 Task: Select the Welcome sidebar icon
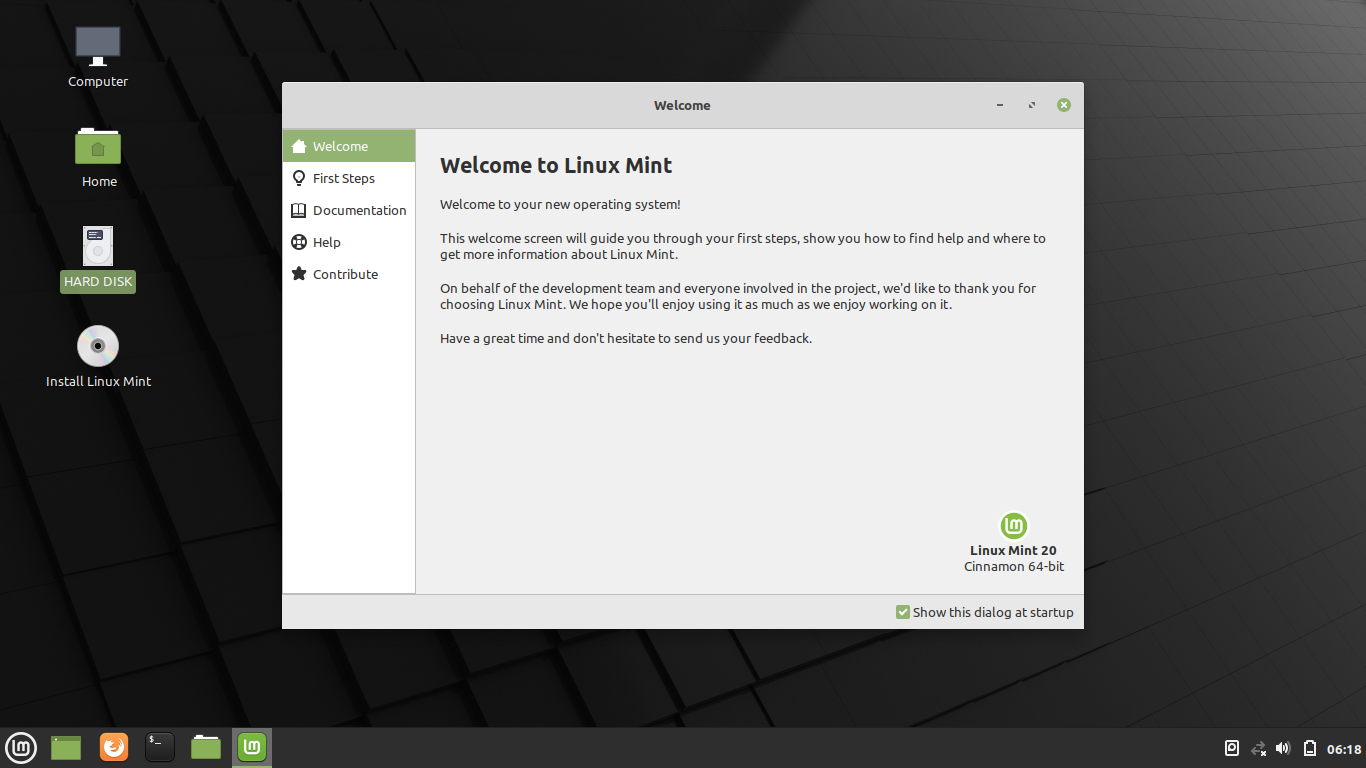coord(298,145)
